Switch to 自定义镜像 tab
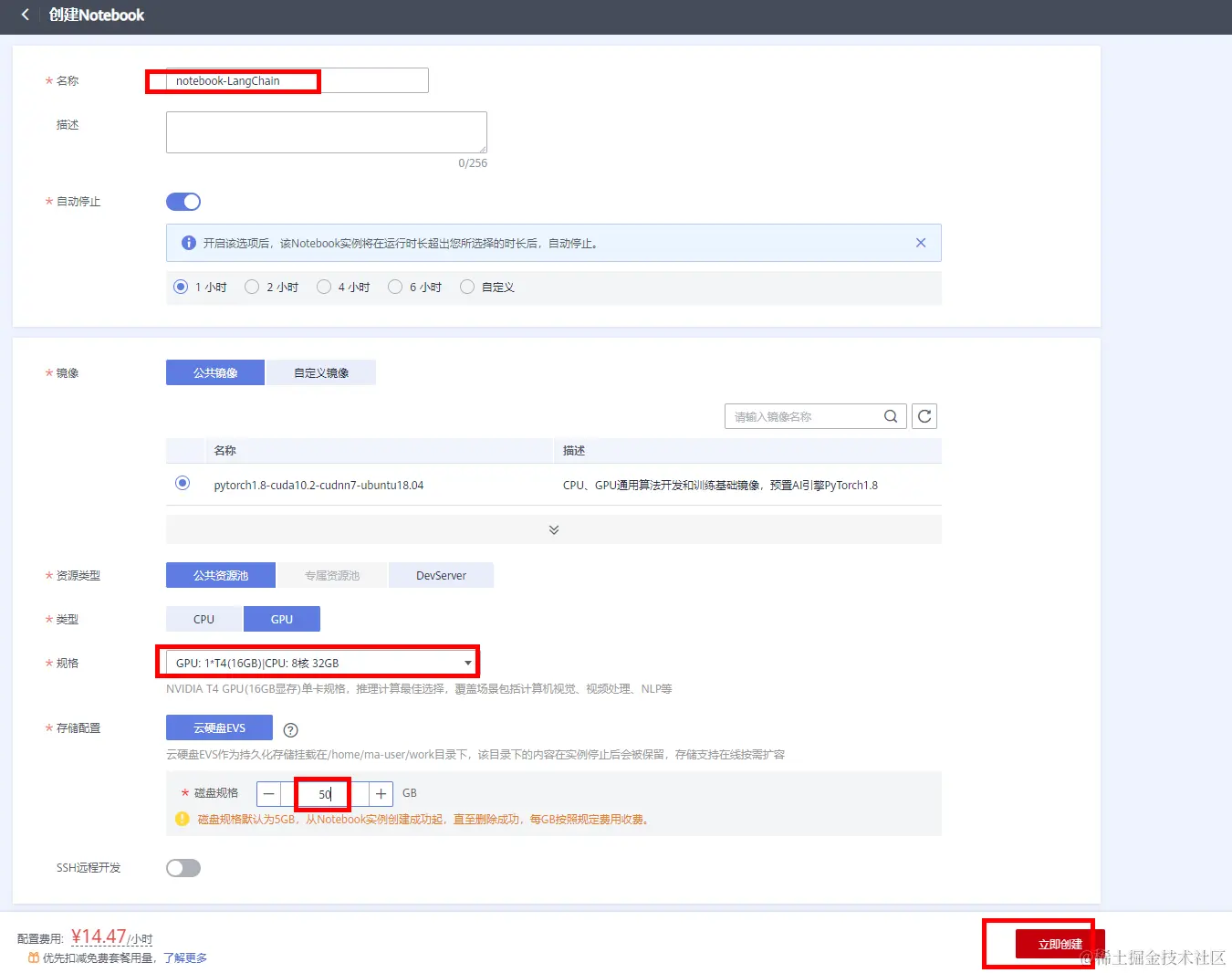This screenshot has height=973, width=1232. pyautogui.click(x=321, y=372)
